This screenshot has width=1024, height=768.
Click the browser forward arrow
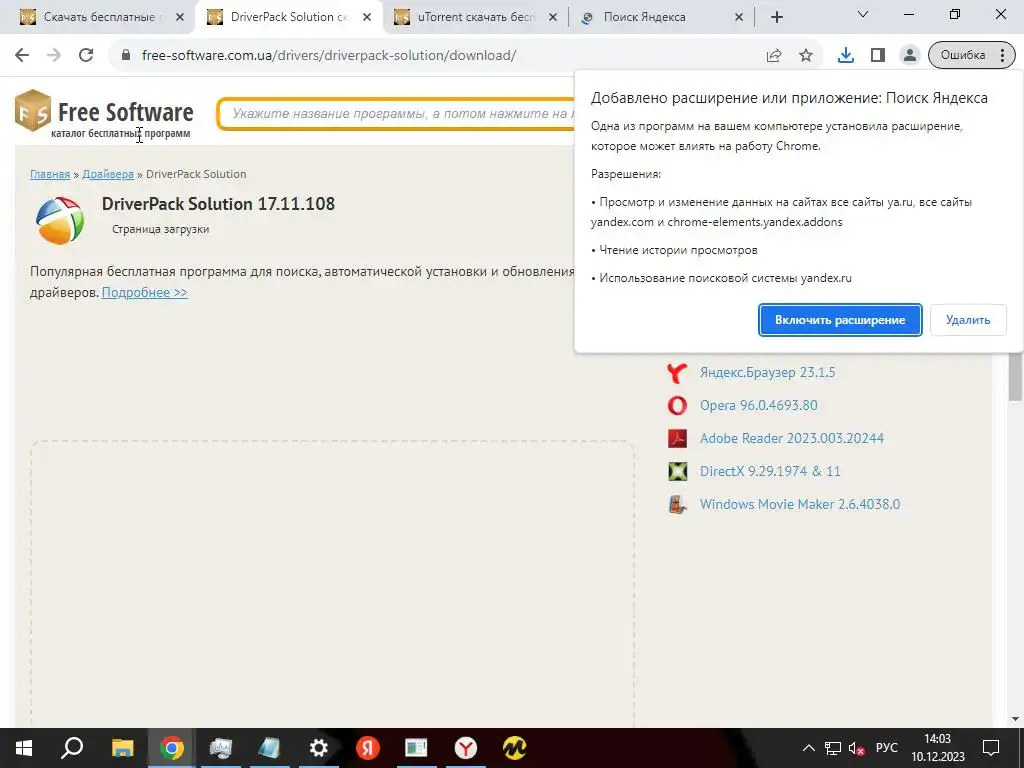(54, 55)
